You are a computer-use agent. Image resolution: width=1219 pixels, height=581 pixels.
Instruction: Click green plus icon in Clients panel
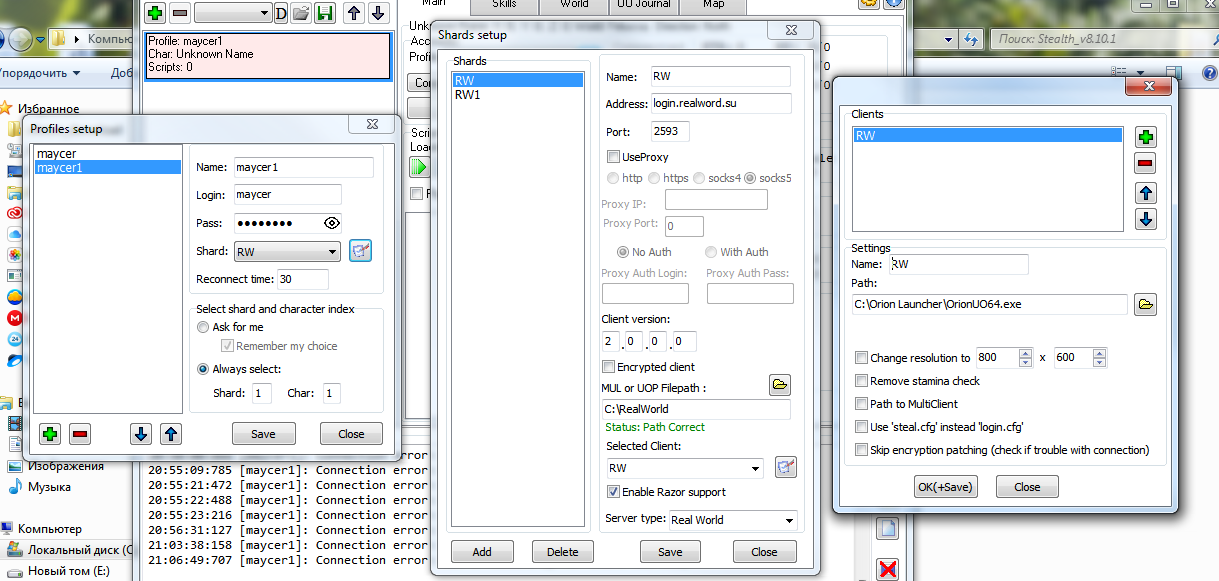point(1146,138)
